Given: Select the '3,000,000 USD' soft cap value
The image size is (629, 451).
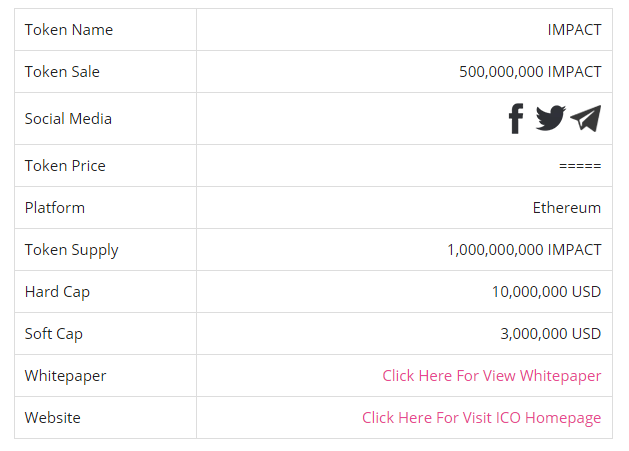Looking at the screenshot, I should pyautogui.click(x=550, y=334).
